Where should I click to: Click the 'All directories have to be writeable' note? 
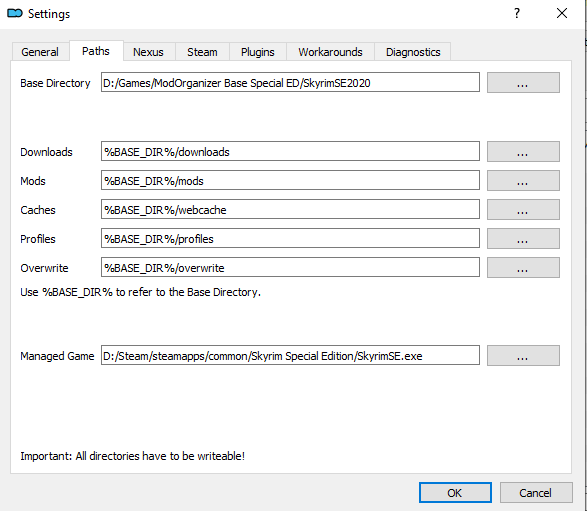tap(133, 456)
